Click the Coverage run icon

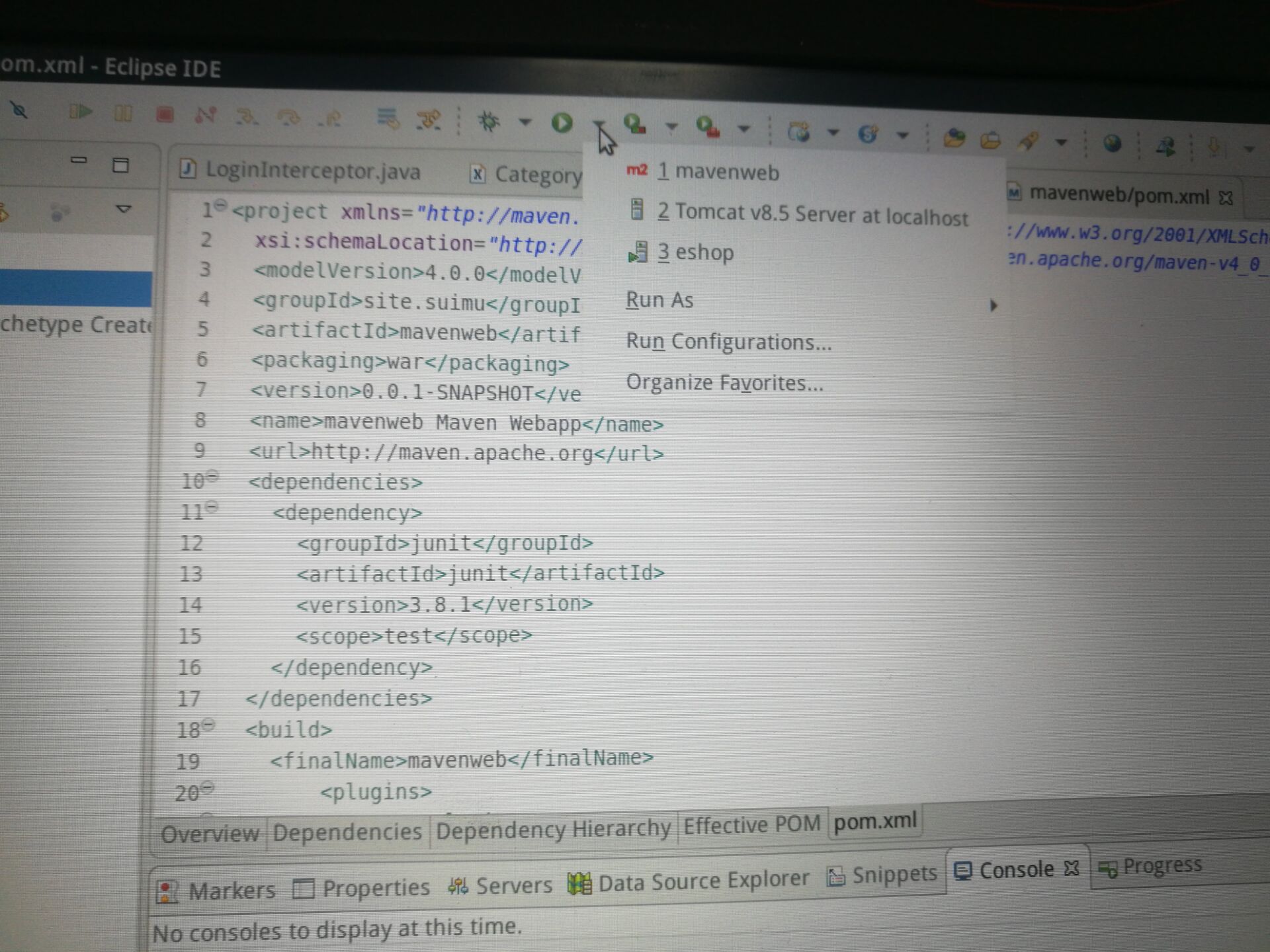click(x=636, y=124)
